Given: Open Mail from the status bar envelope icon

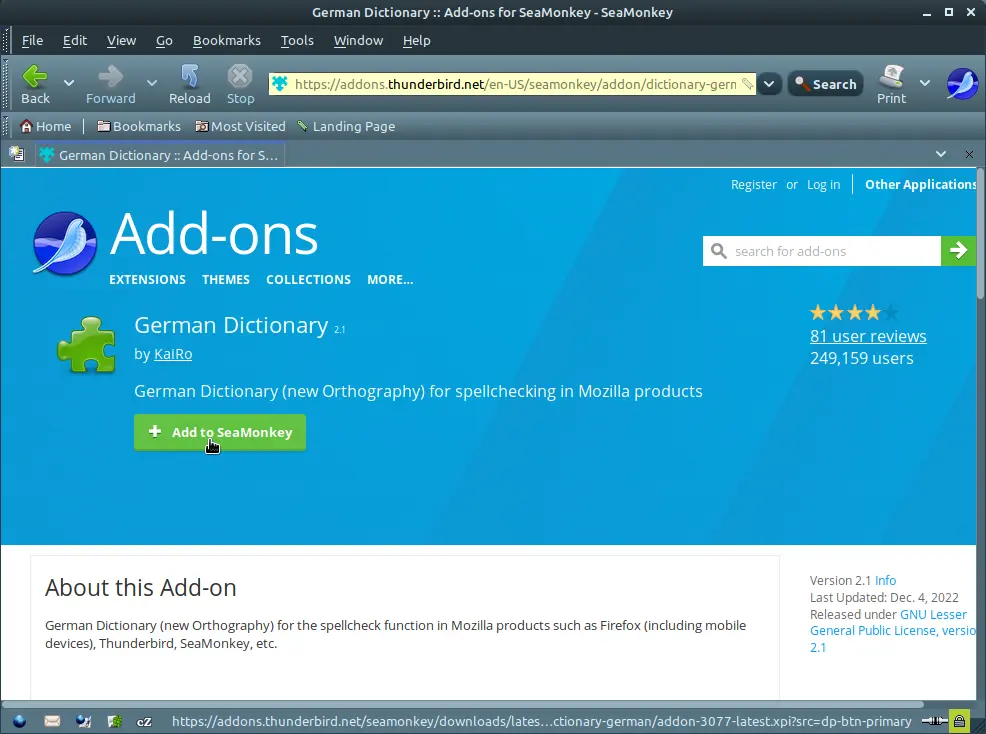Looking at the screenshot, I should tap(52, 720).
